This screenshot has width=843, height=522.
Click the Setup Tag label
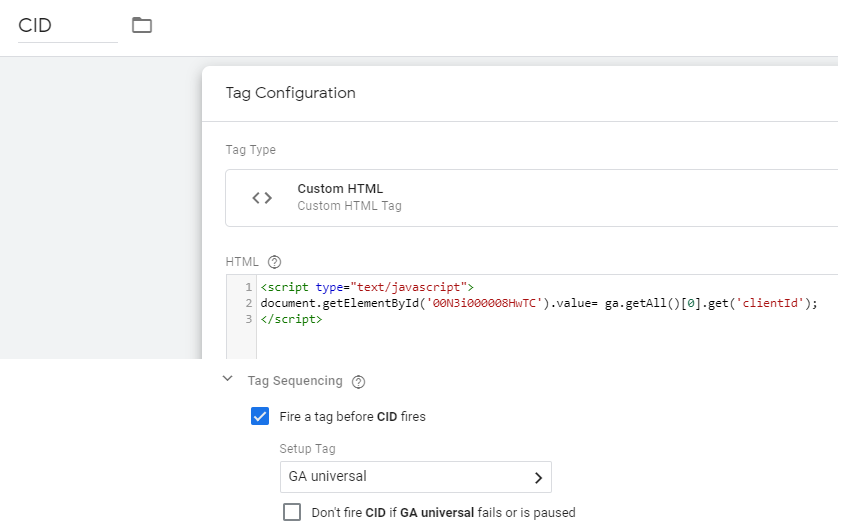click(x=307, y=448)
